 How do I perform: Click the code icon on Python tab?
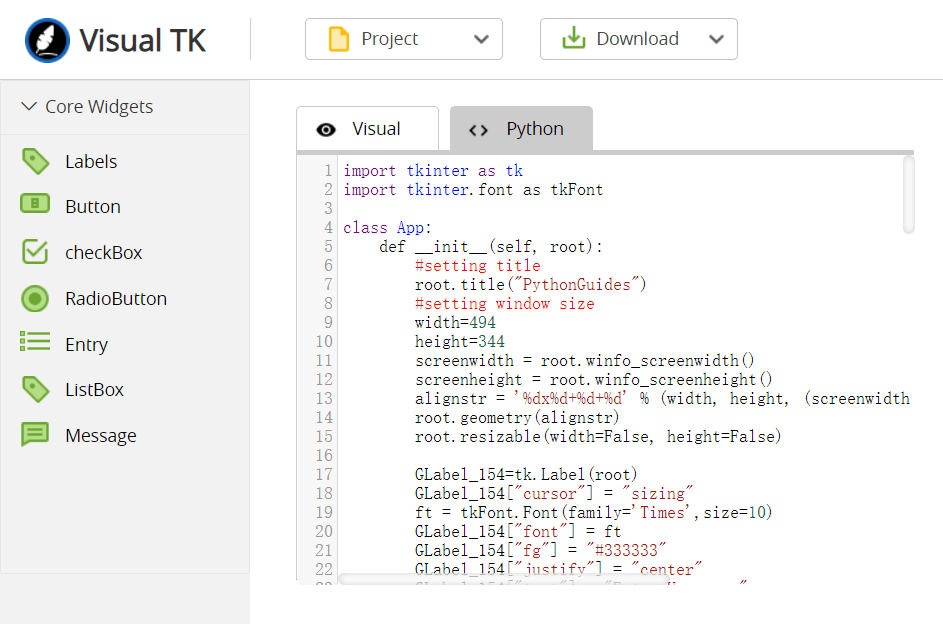(478, 128)
